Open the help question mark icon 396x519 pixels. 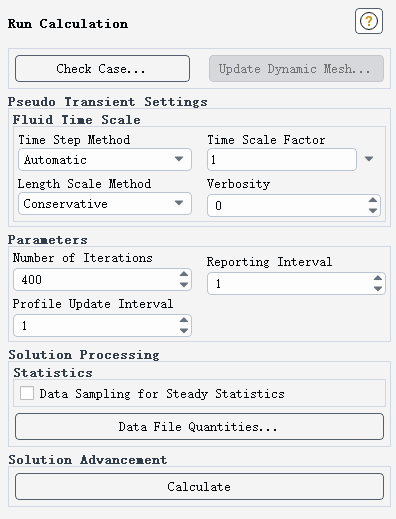369,21
